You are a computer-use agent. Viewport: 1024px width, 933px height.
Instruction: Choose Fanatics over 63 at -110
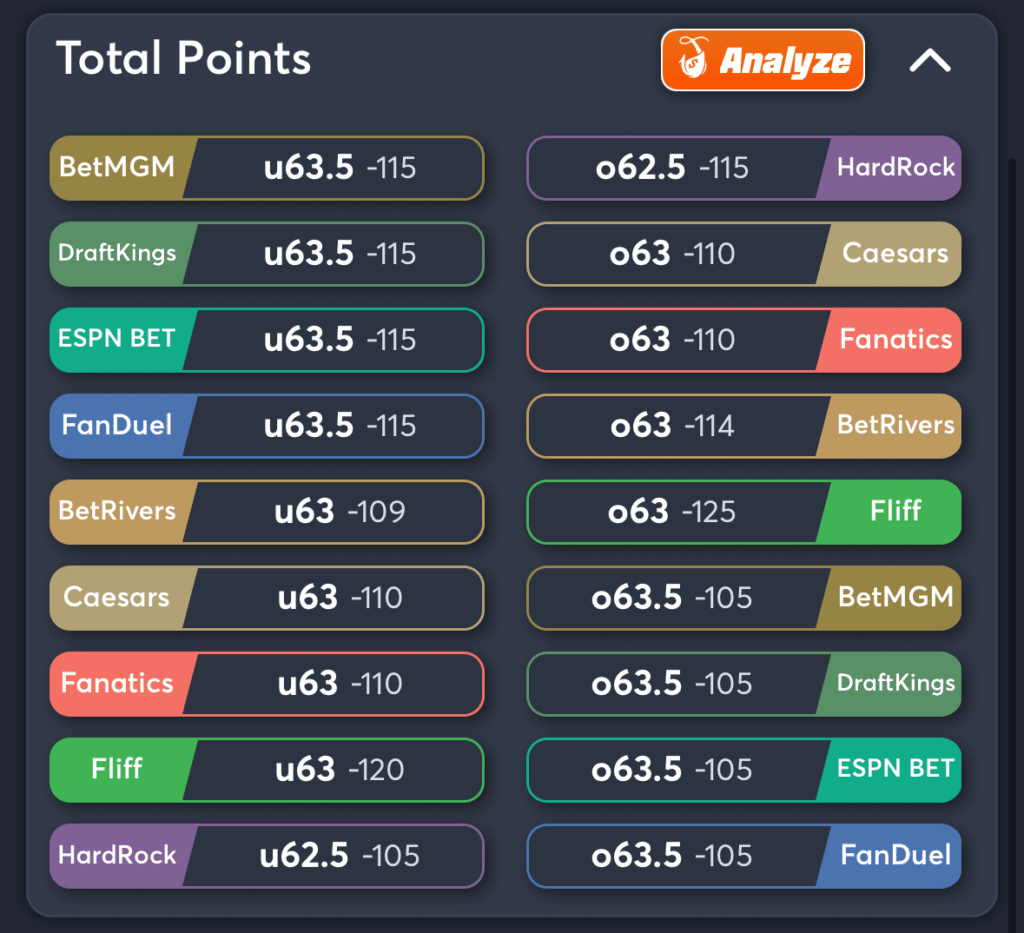744,340
